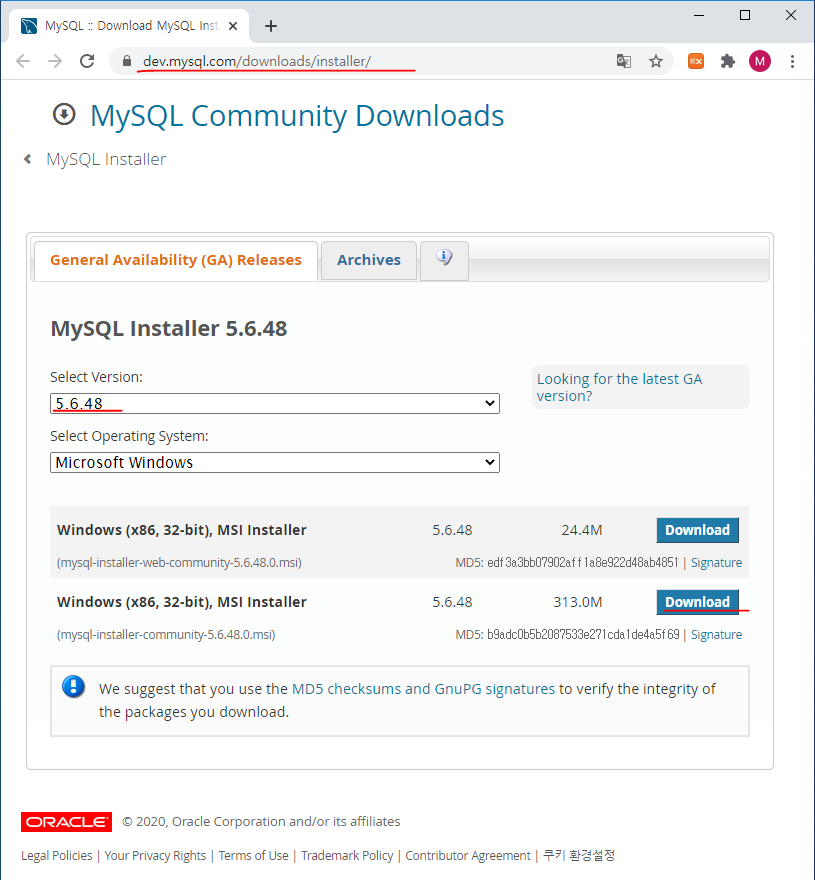The height and width of the screenshot is (880, 815).
Task: Open Signature link for mysql-installer-community msi
Action: [x=716, y=635]
